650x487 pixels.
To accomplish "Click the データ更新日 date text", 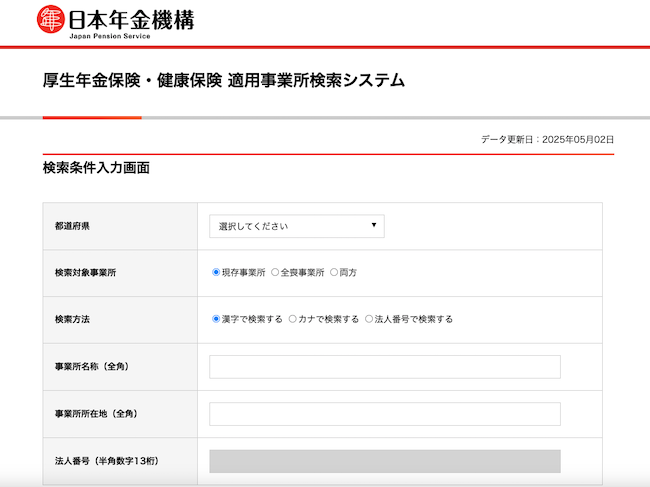I will [x=547, y=140].
